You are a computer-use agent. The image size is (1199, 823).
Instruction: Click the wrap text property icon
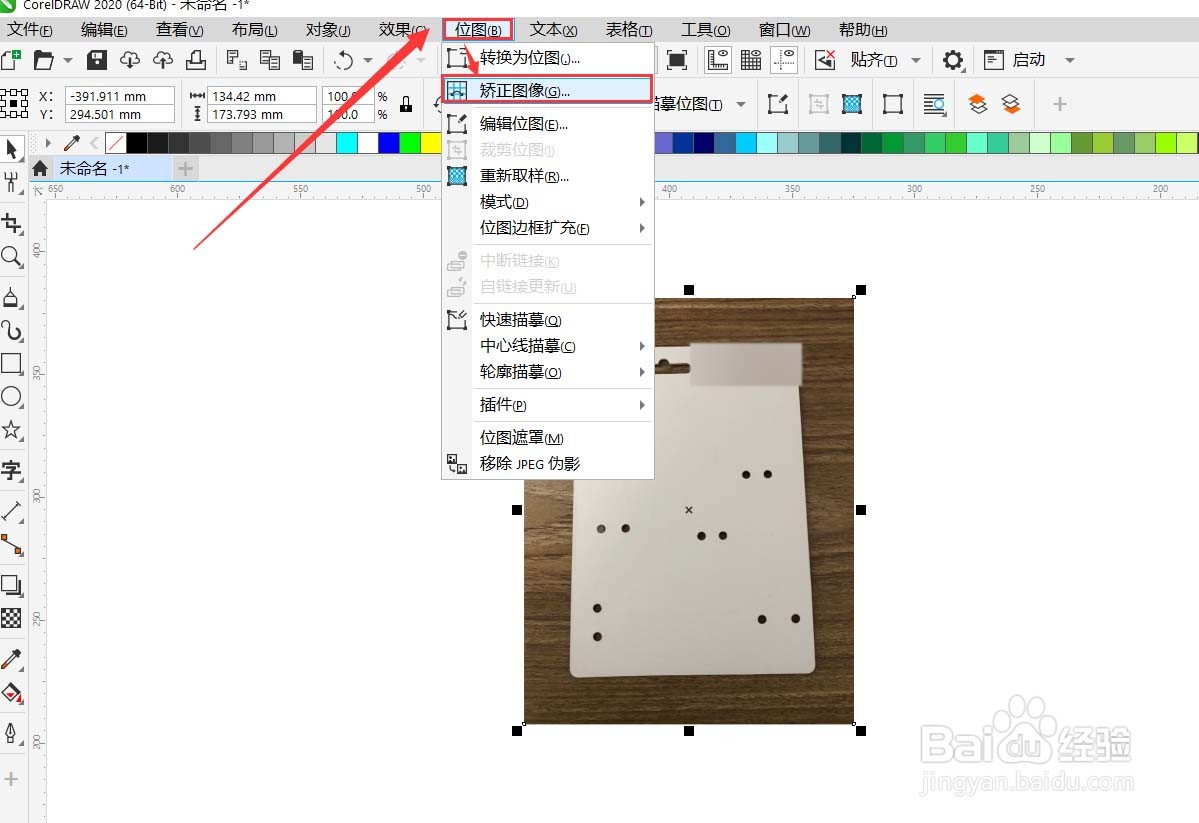[x=934, y=104]
